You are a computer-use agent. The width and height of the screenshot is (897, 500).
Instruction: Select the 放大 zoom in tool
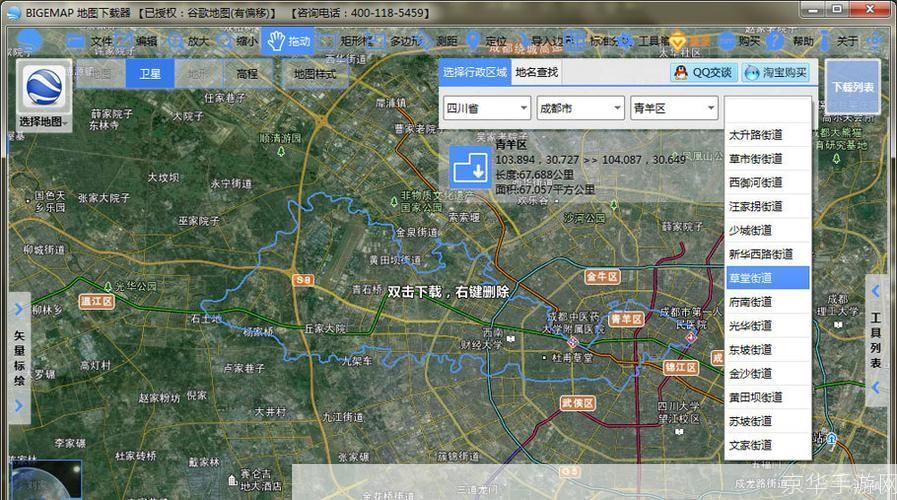click(x=188, y=41)
